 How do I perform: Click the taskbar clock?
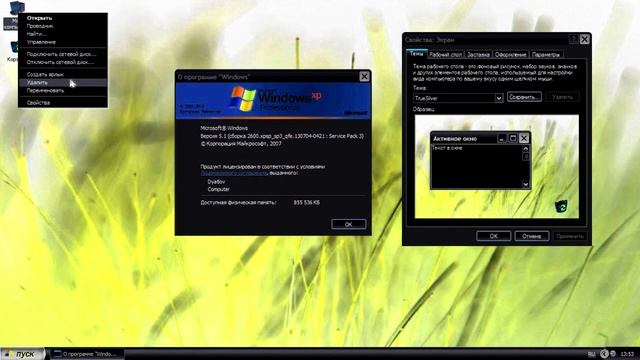click(x=627, y=354)
